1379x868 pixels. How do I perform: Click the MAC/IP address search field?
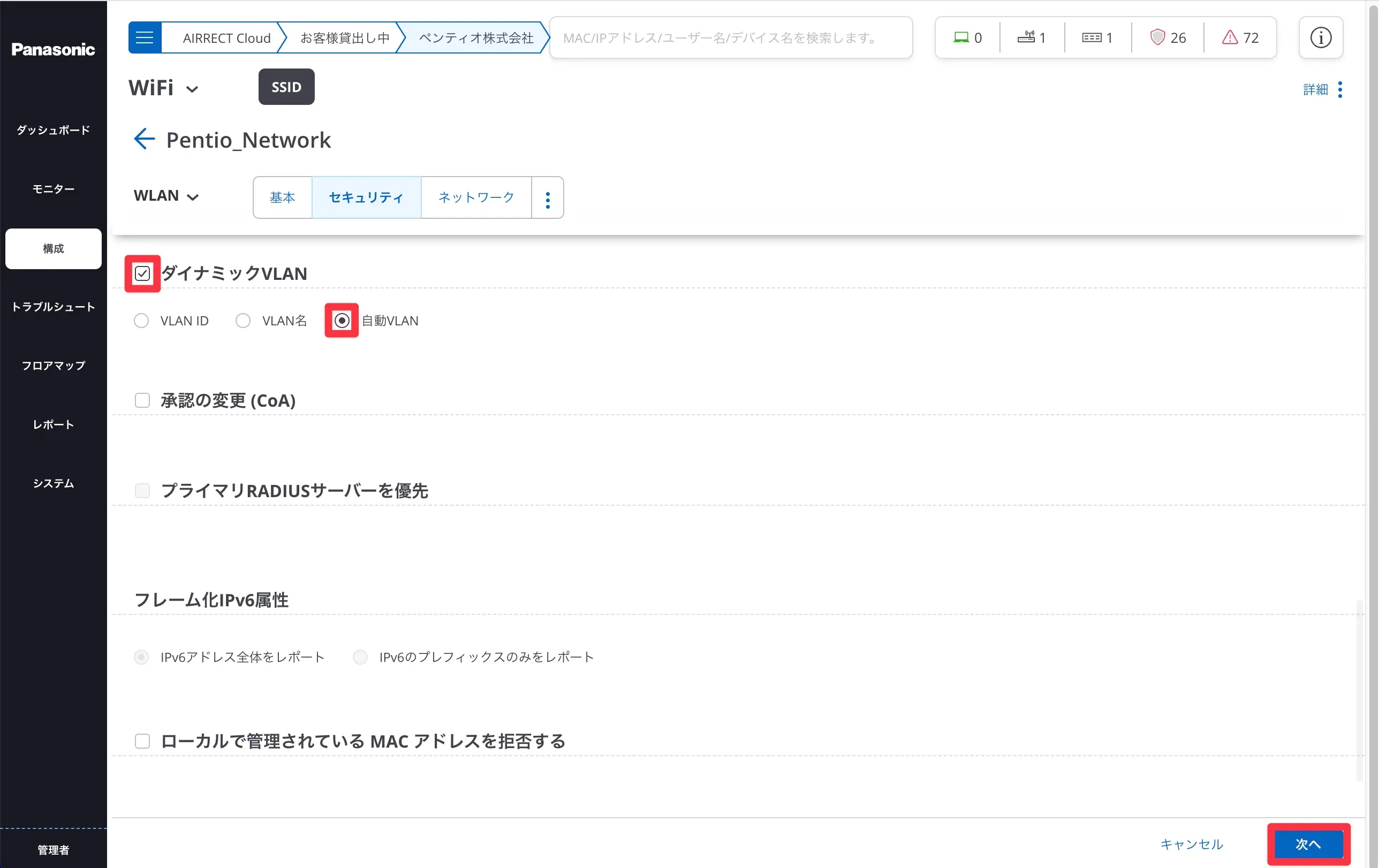730,38
